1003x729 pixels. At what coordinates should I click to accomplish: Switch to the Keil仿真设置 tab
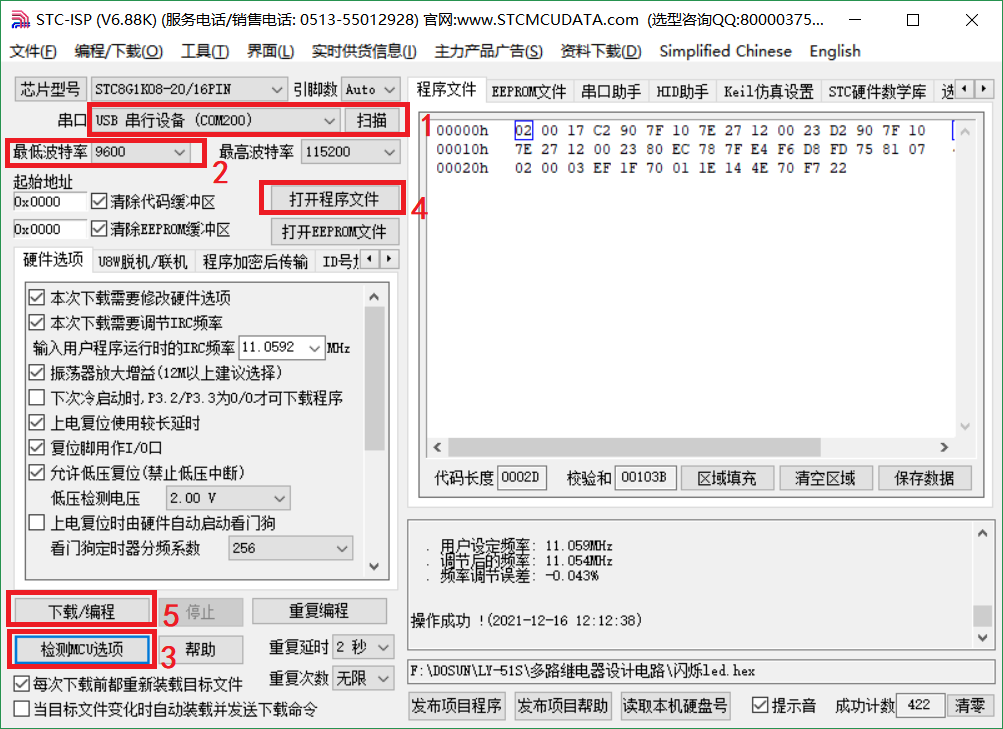coord(768,92)
